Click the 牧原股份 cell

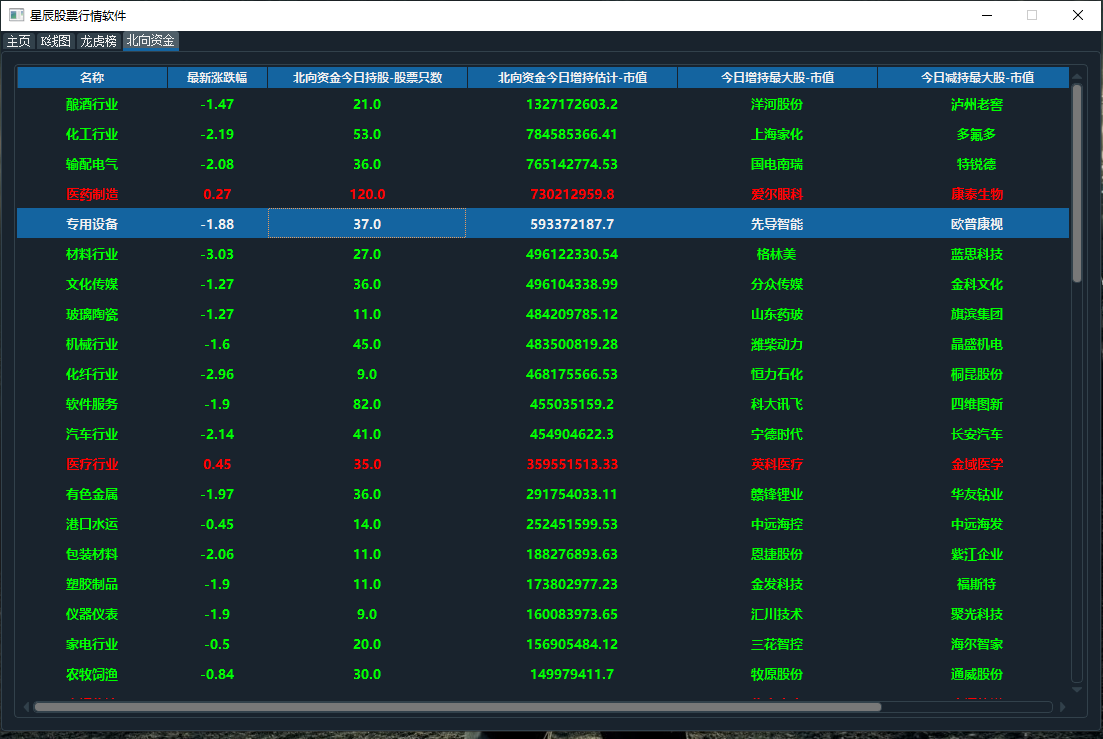[777, 674]
